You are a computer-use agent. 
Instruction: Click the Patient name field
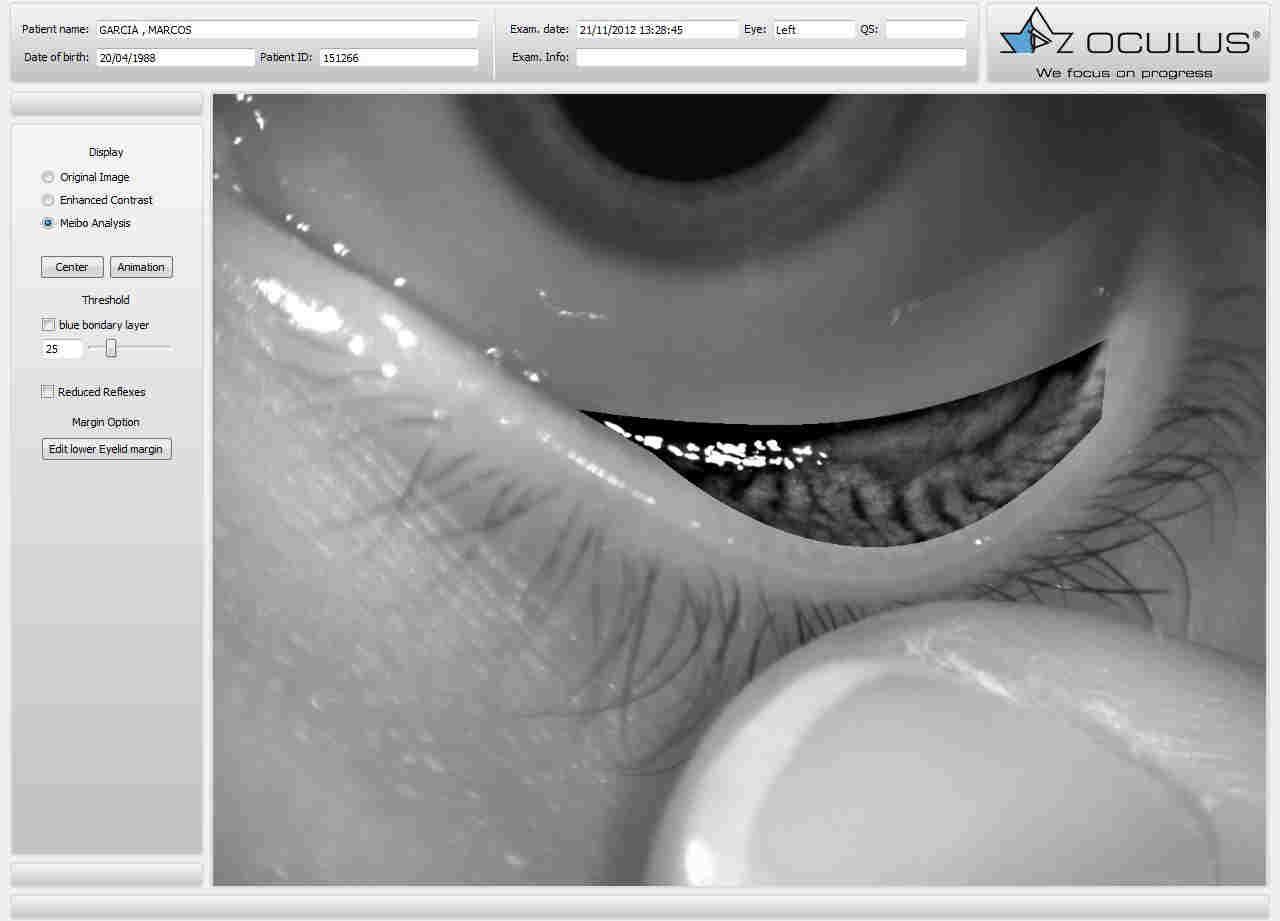click(286, 30)
